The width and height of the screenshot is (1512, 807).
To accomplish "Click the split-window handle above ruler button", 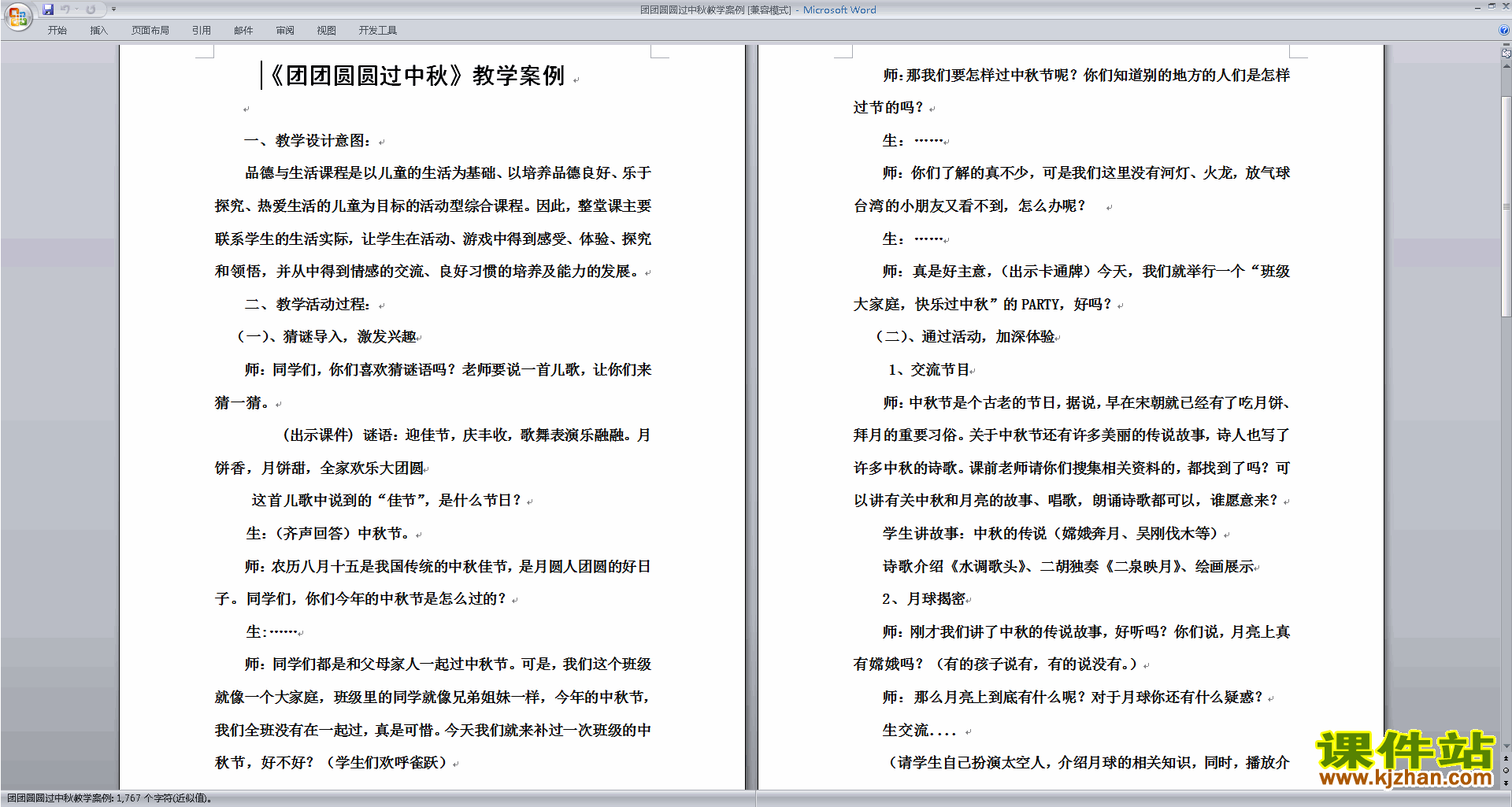I will tap(1506, 46).
